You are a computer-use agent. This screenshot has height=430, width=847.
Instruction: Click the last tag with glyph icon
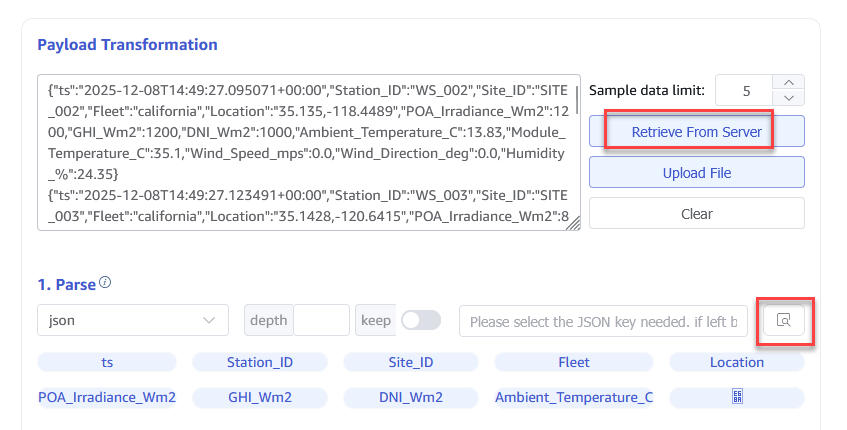coord(736,397)
